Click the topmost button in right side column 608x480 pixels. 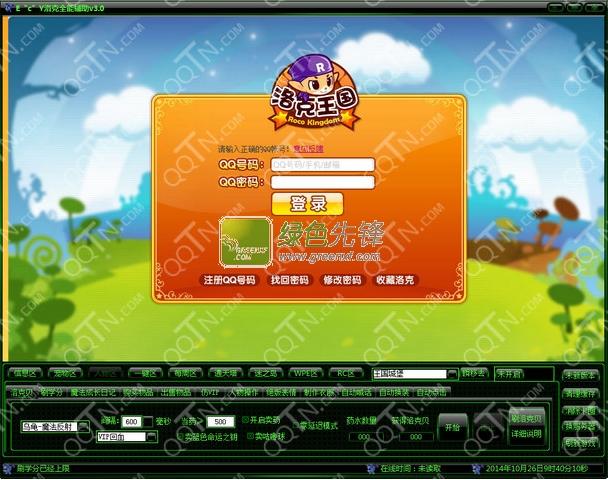coord(580,375)
